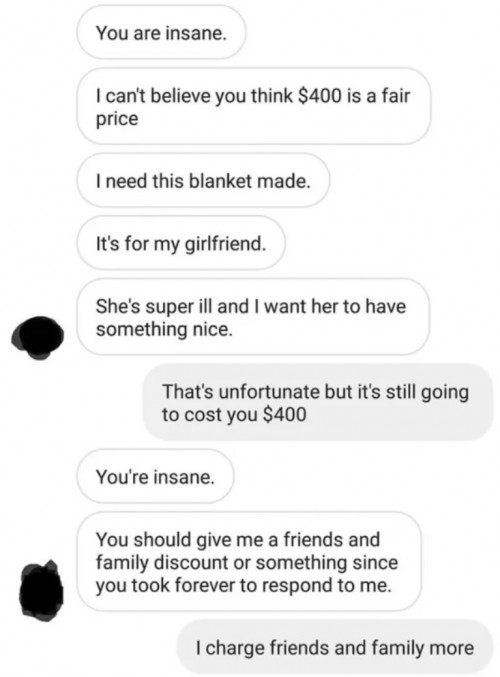This screenshot has height=677, width=500.
Task: Click 'you took forever to respond to me.'
Action: tap(244, 585)
